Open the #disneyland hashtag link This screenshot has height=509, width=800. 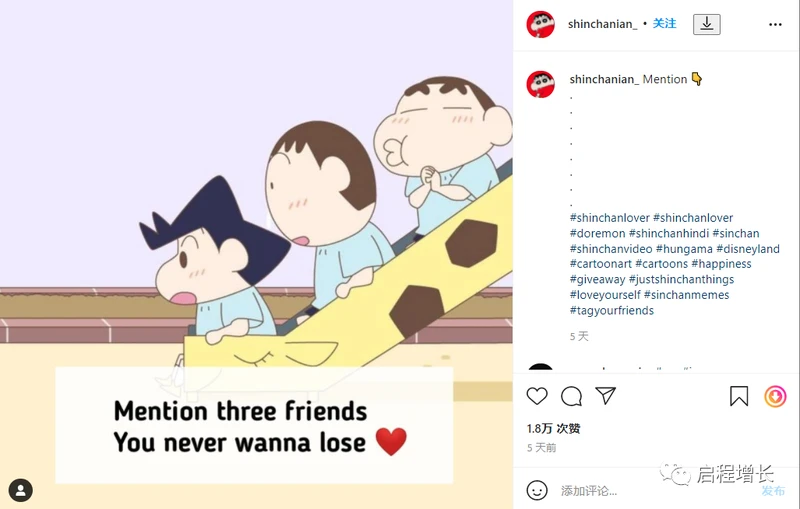[x=748, y=249]
